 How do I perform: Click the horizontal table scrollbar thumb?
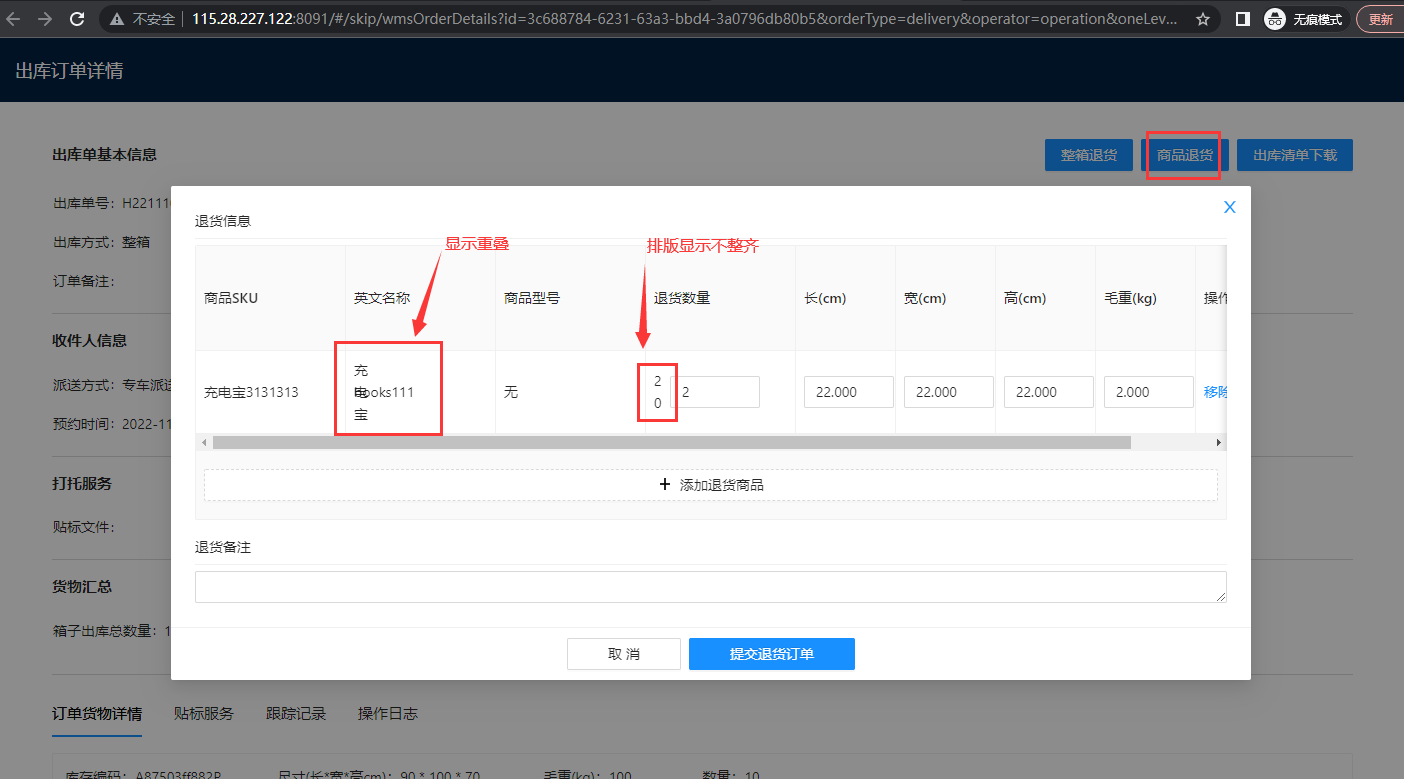tap(670, 442)
